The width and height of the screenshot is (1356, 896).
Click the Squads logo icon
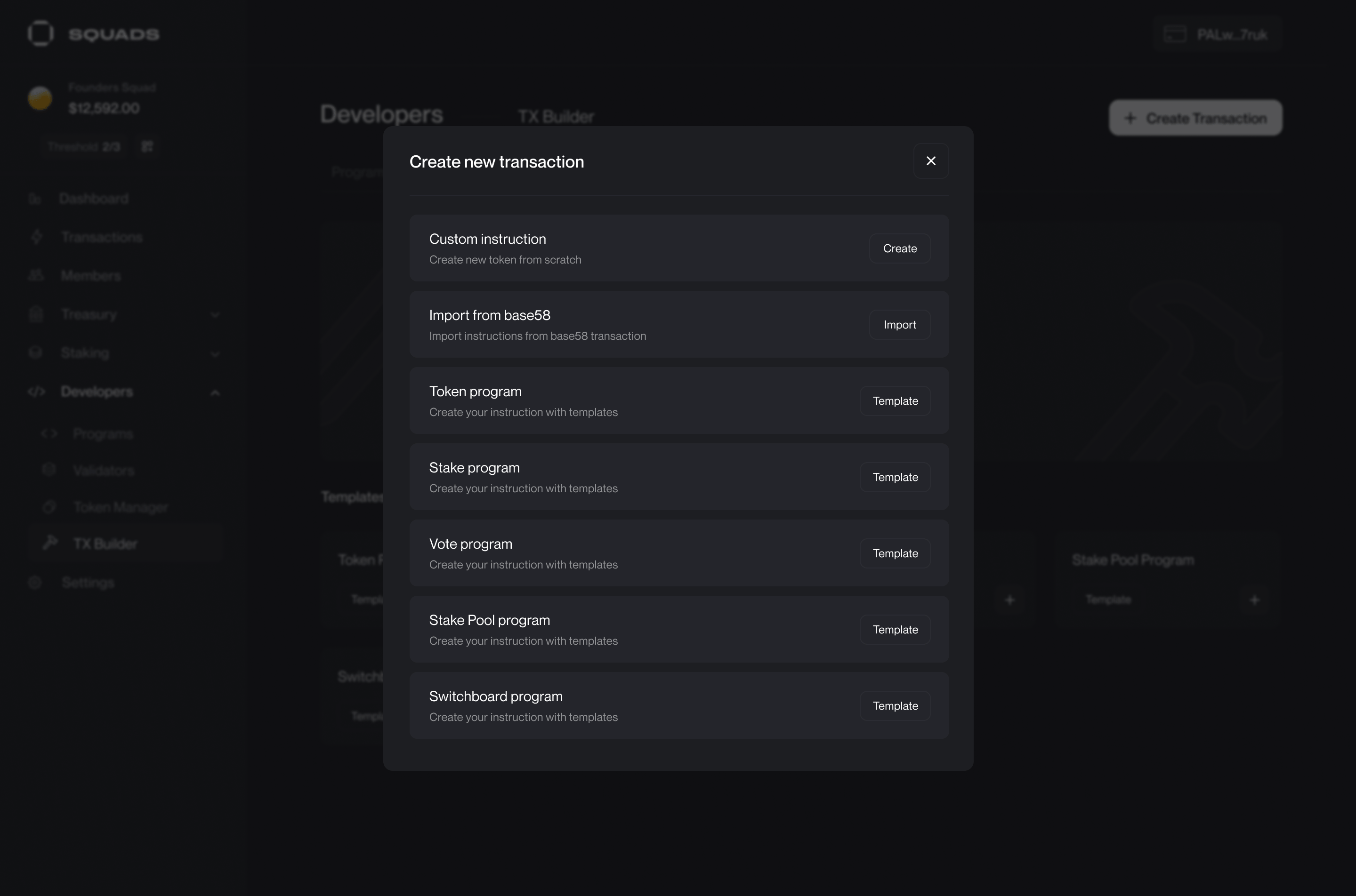[x=40, y=33]
